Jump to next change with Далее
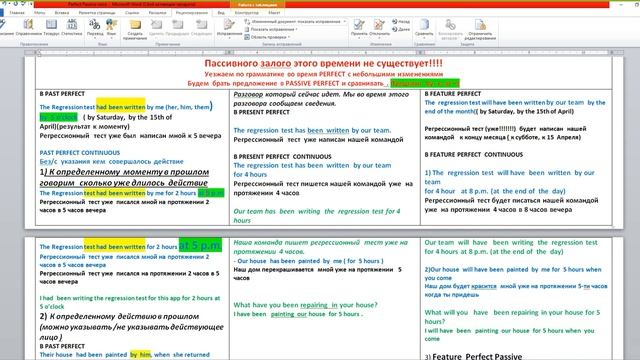Screen dimensions: 640x360 click(401, 29)
